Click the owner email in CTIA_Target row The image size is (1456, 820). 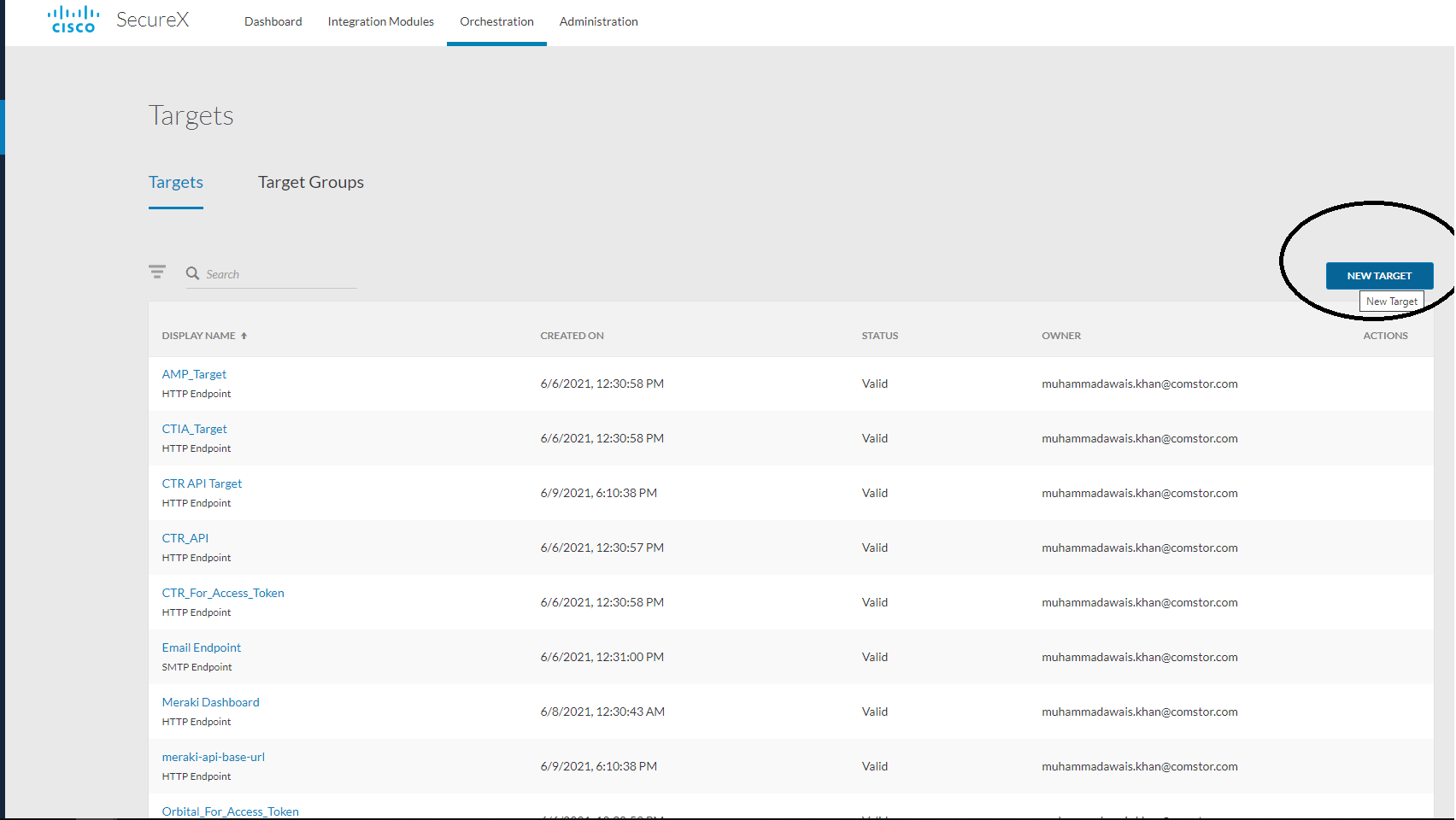[1140, 438]
